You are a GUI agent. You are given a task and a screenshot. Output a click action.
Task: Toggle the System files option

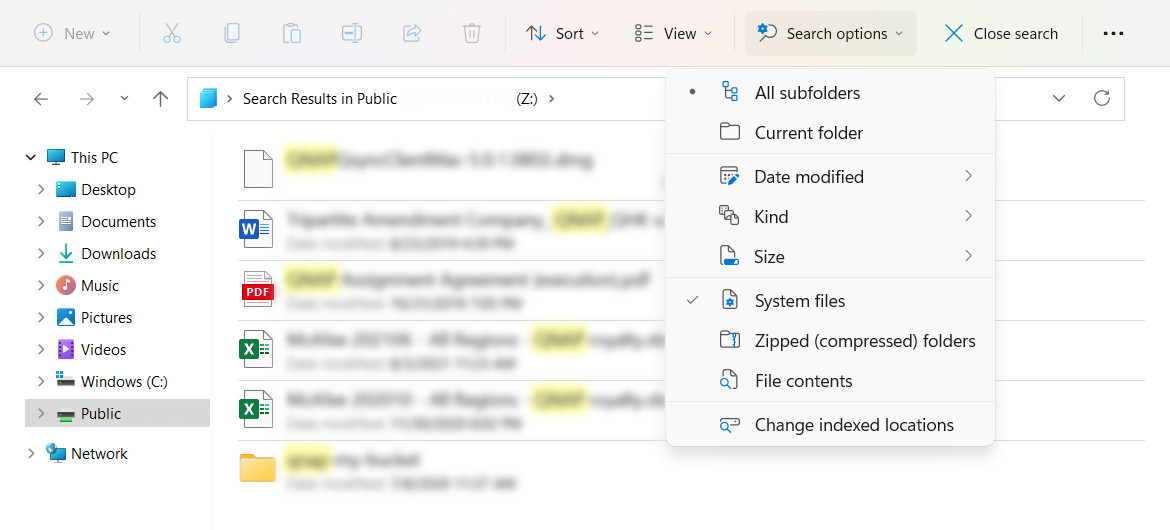click(x=799, y=301)
